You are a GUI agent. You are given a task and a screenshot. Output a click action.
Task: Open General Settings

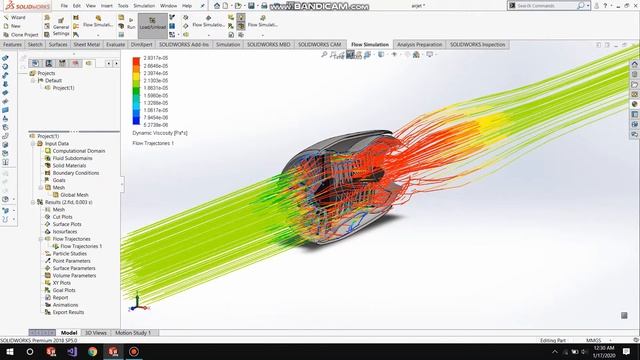click(x=60, y=27)
